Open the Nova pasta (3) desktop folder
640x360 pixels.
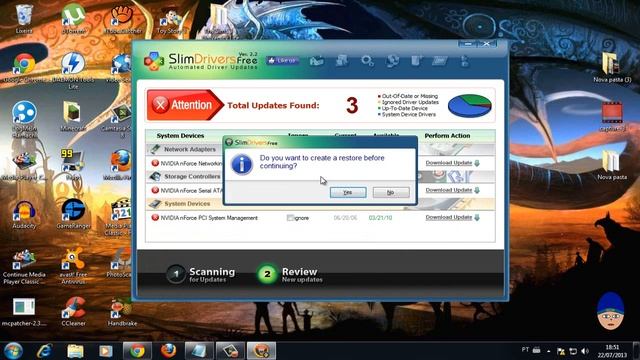pyautogui.click(x=612, y=67)
